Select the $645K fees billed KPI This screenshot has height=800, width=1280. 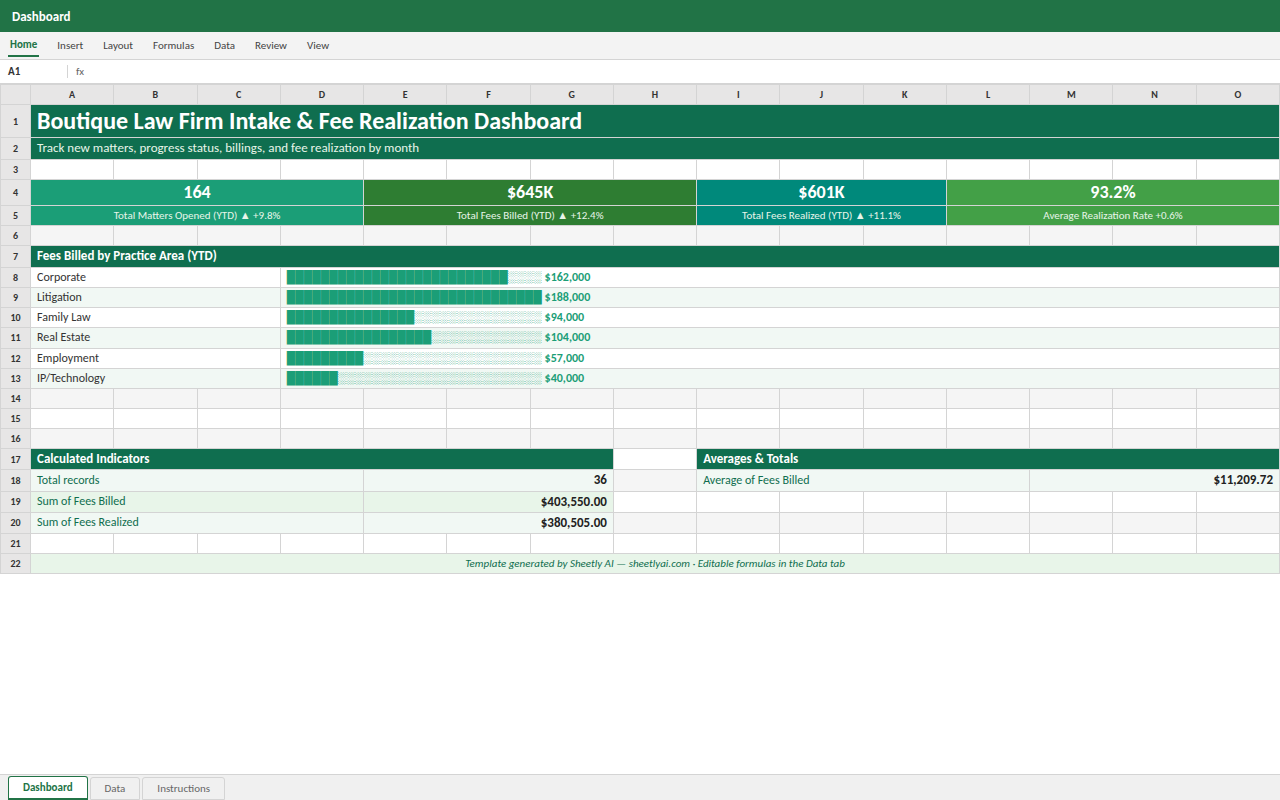pyautogui.click(x=530, y=192)
